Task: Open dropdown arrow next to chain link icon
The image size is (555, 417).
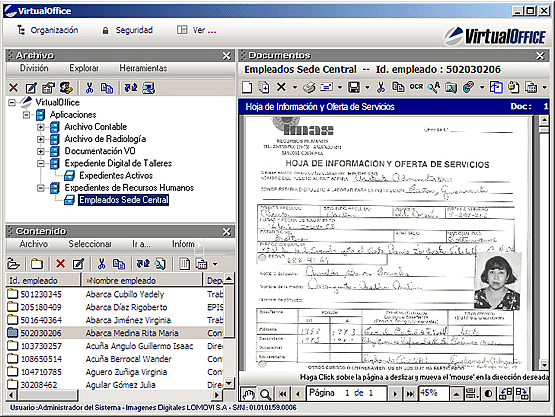Action: pyautogui.click(x=482, y=87)
